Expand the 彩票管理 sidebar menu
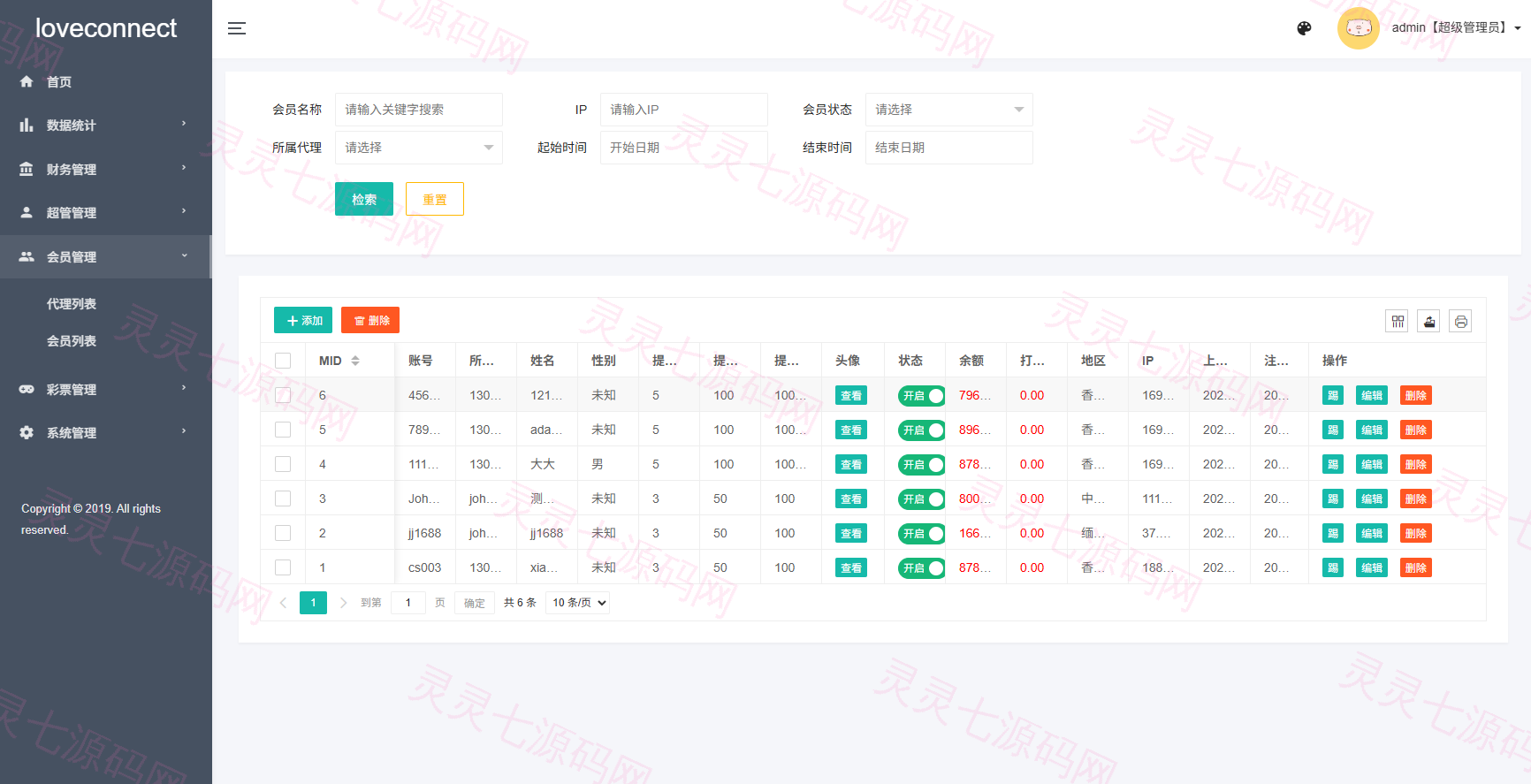 106,389
